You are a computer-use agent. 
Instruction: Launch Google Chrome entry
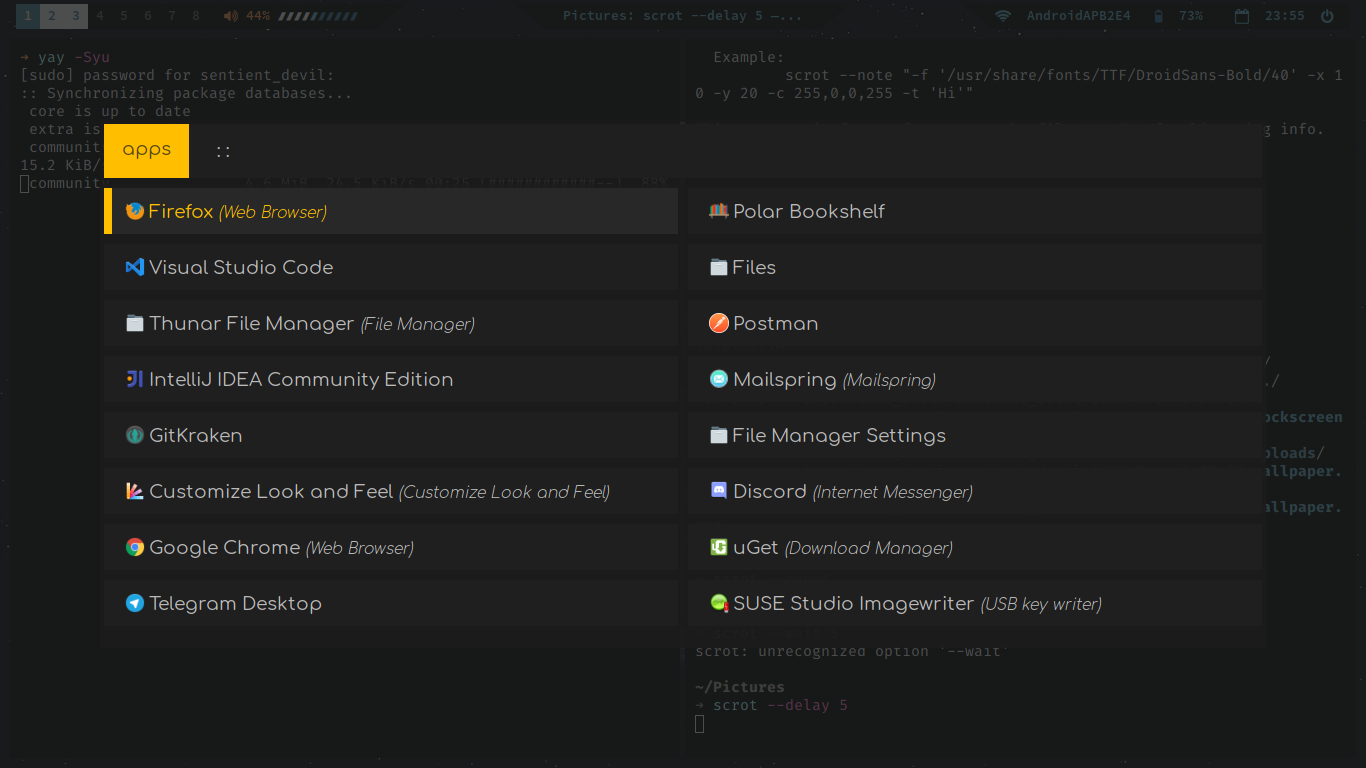(x=391, y=547)
